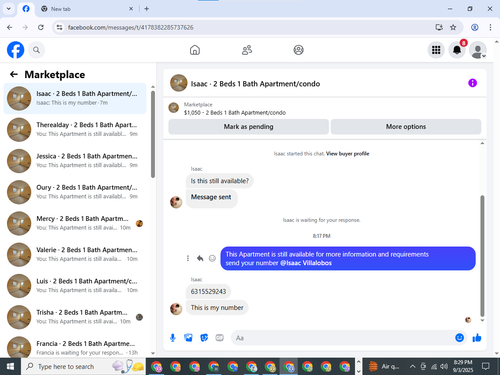Viewport: 500px width, 375px height.
Task: Go to the Facebook logo home
Action: click(x=16, y=50)
